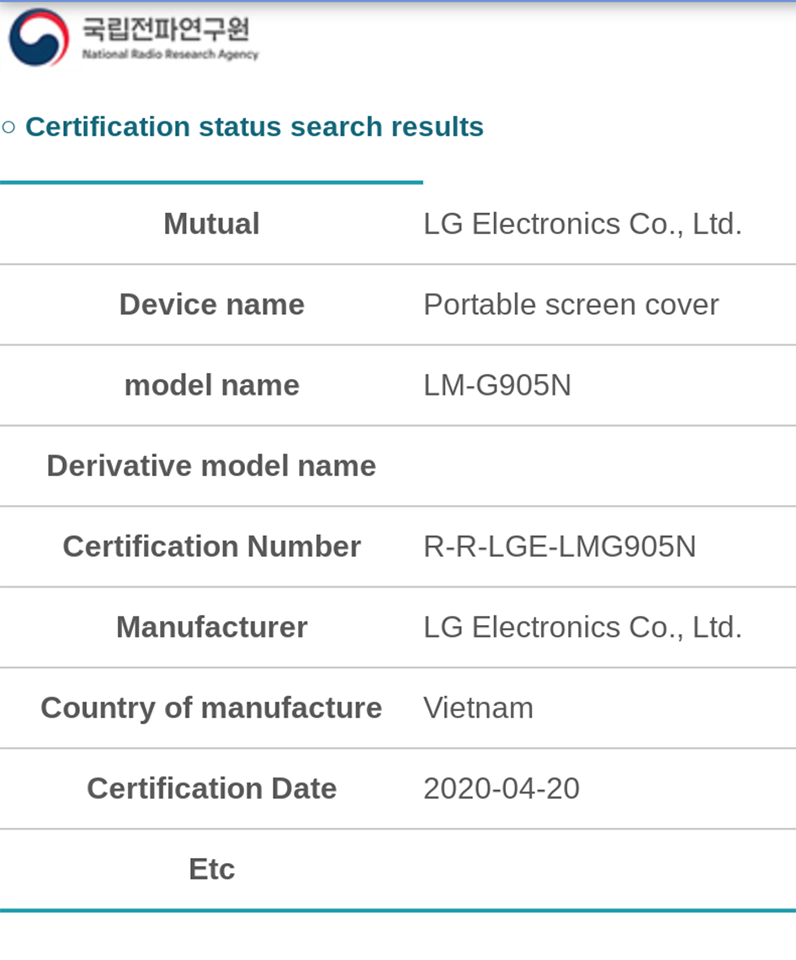796x960 pixels.
Task: Select the LM-G905N model value
Action: pos(497,385)
